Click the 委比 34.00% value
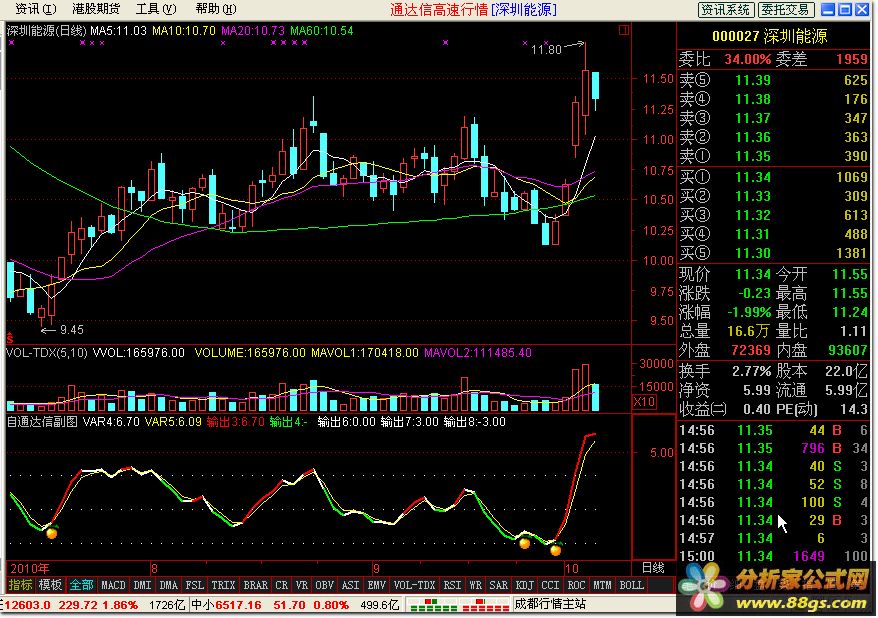This screenshot has height=618, width=878. click(748, 59)
